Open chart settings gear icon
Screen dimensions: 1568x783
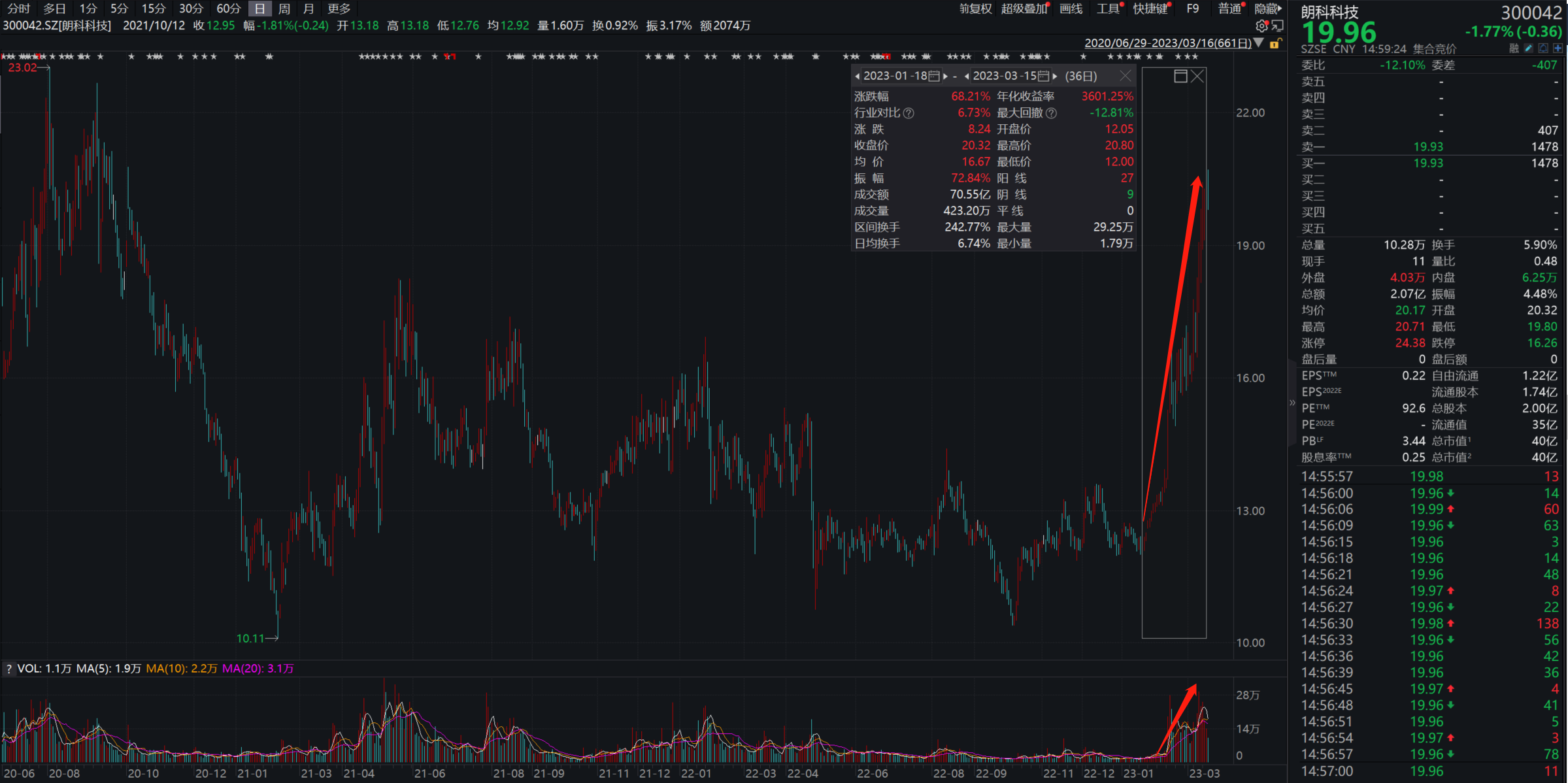(x=1261, y=25)
